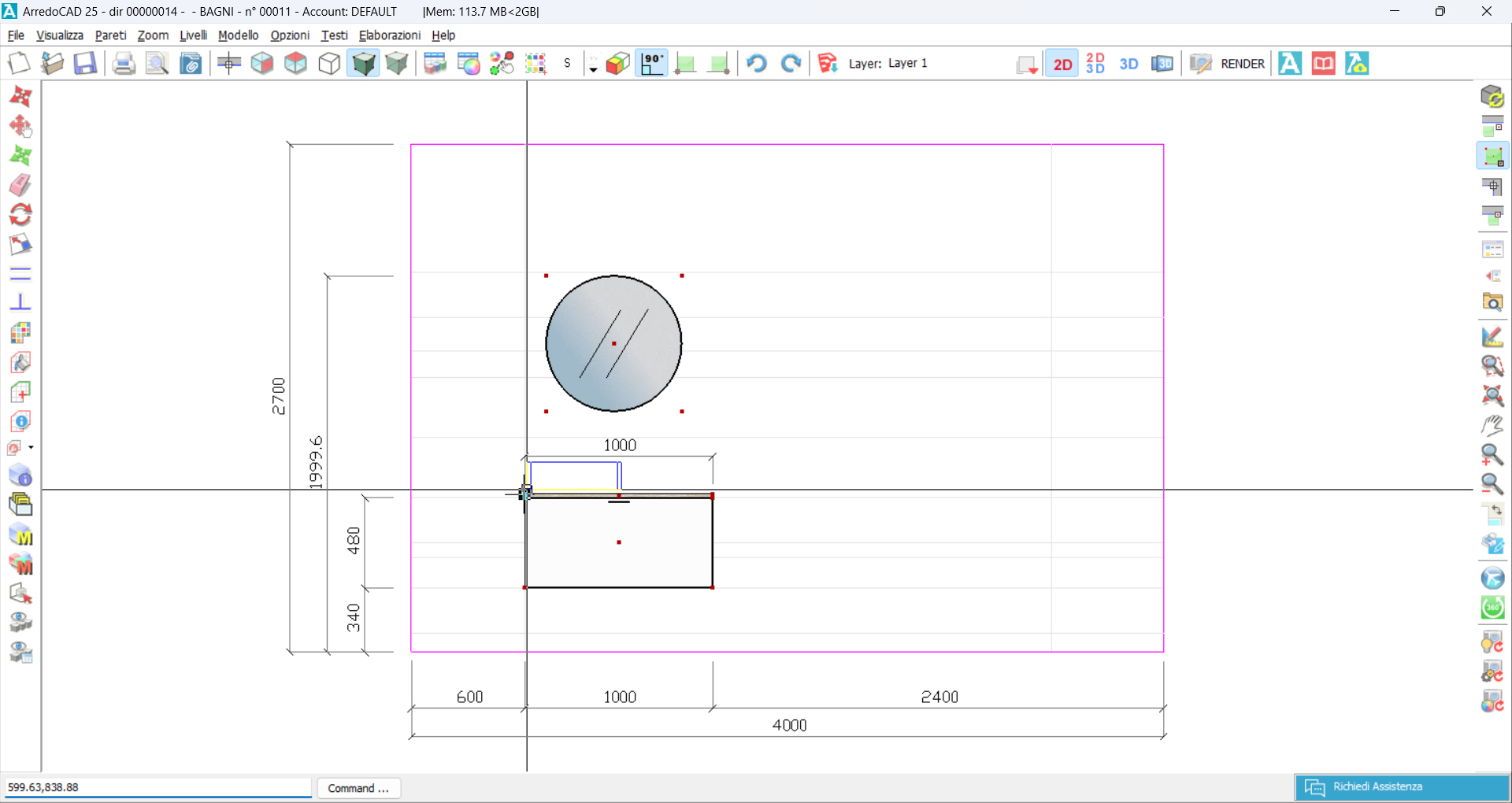
Task: Toggle the 90° orthogonal mode button
Action: (652, 63)
